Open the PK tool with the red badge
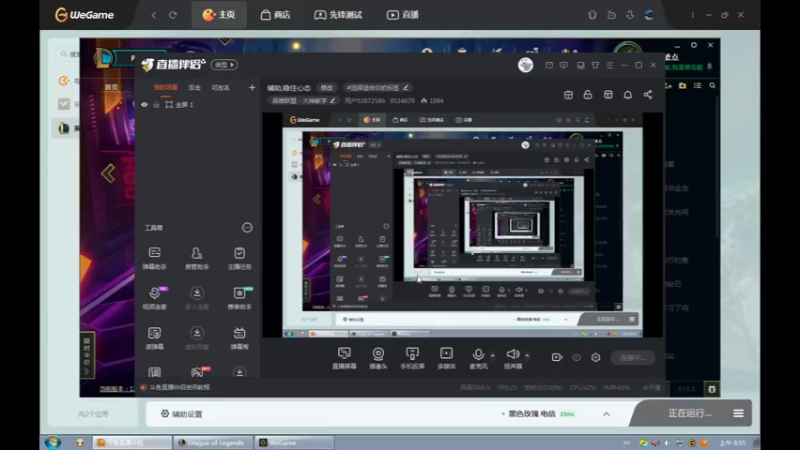 click(x=198, y=371)
